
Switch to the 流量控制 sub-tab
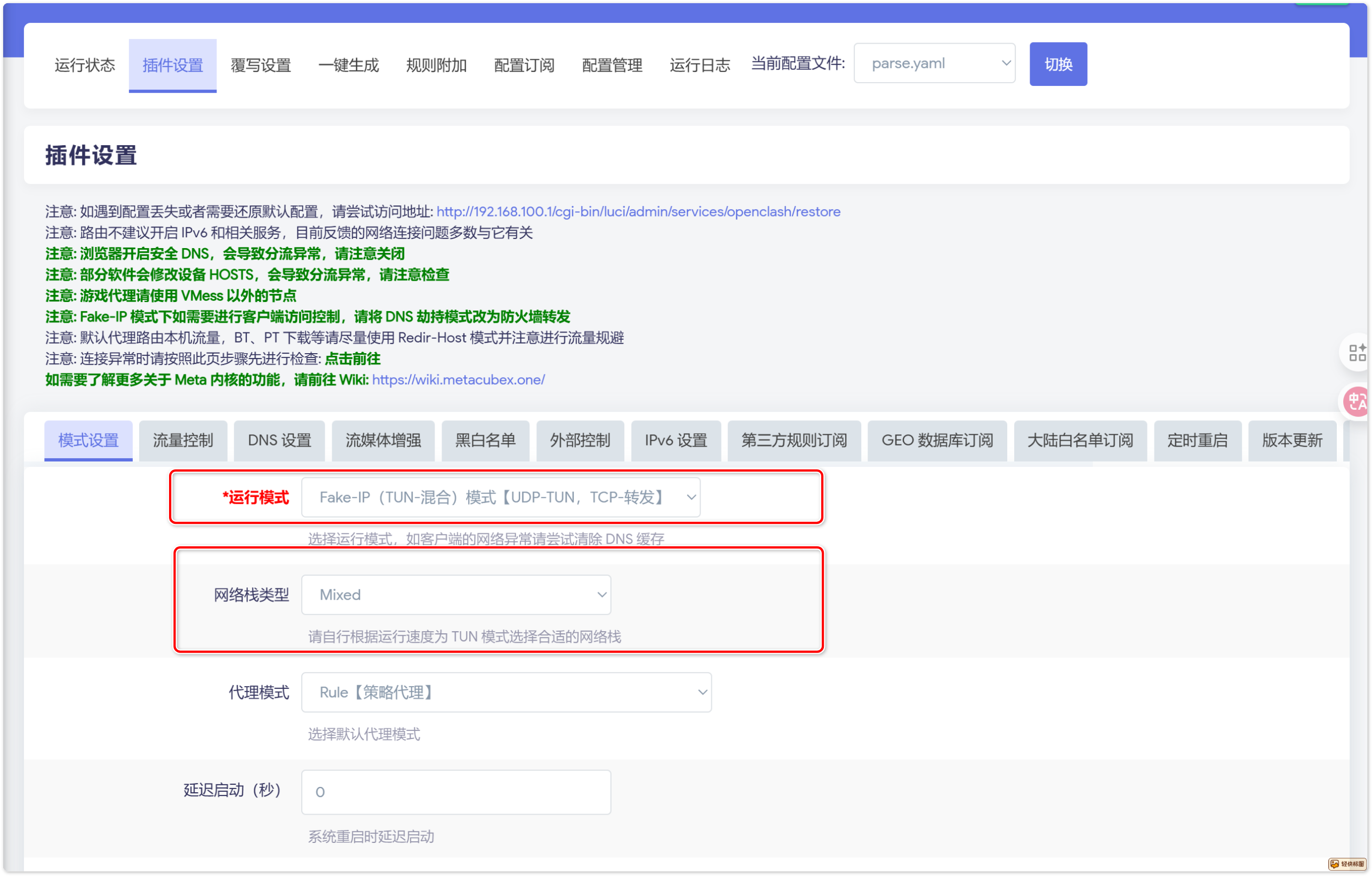pyautogui.click(x=183, y=441)
